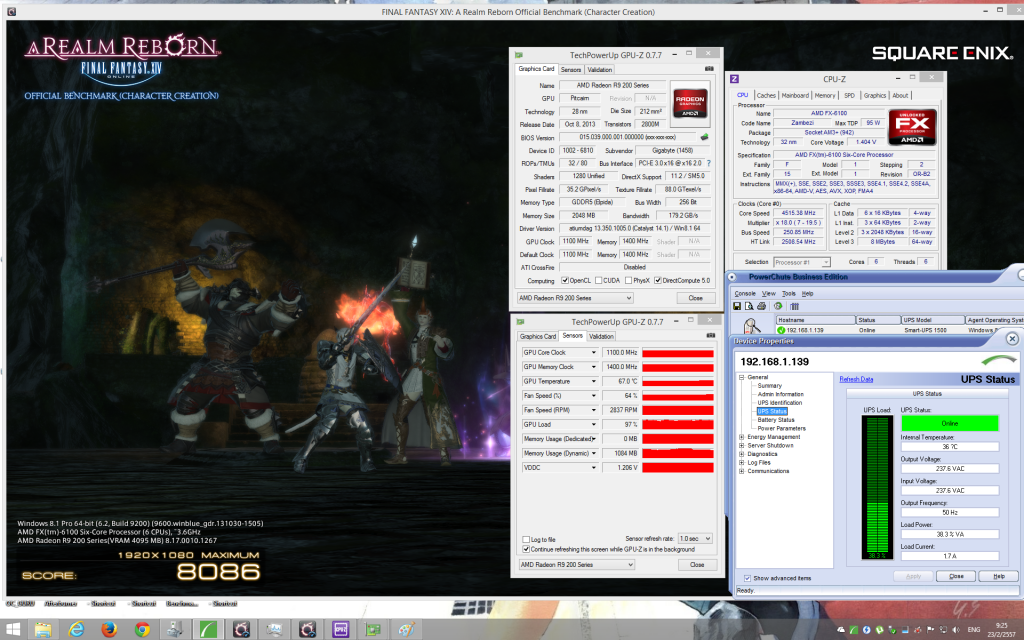The height and width of the screenshot is (640, 1024).
Task: Open the GPU Load sensor dropdown arrow
Action: point(594,424)
